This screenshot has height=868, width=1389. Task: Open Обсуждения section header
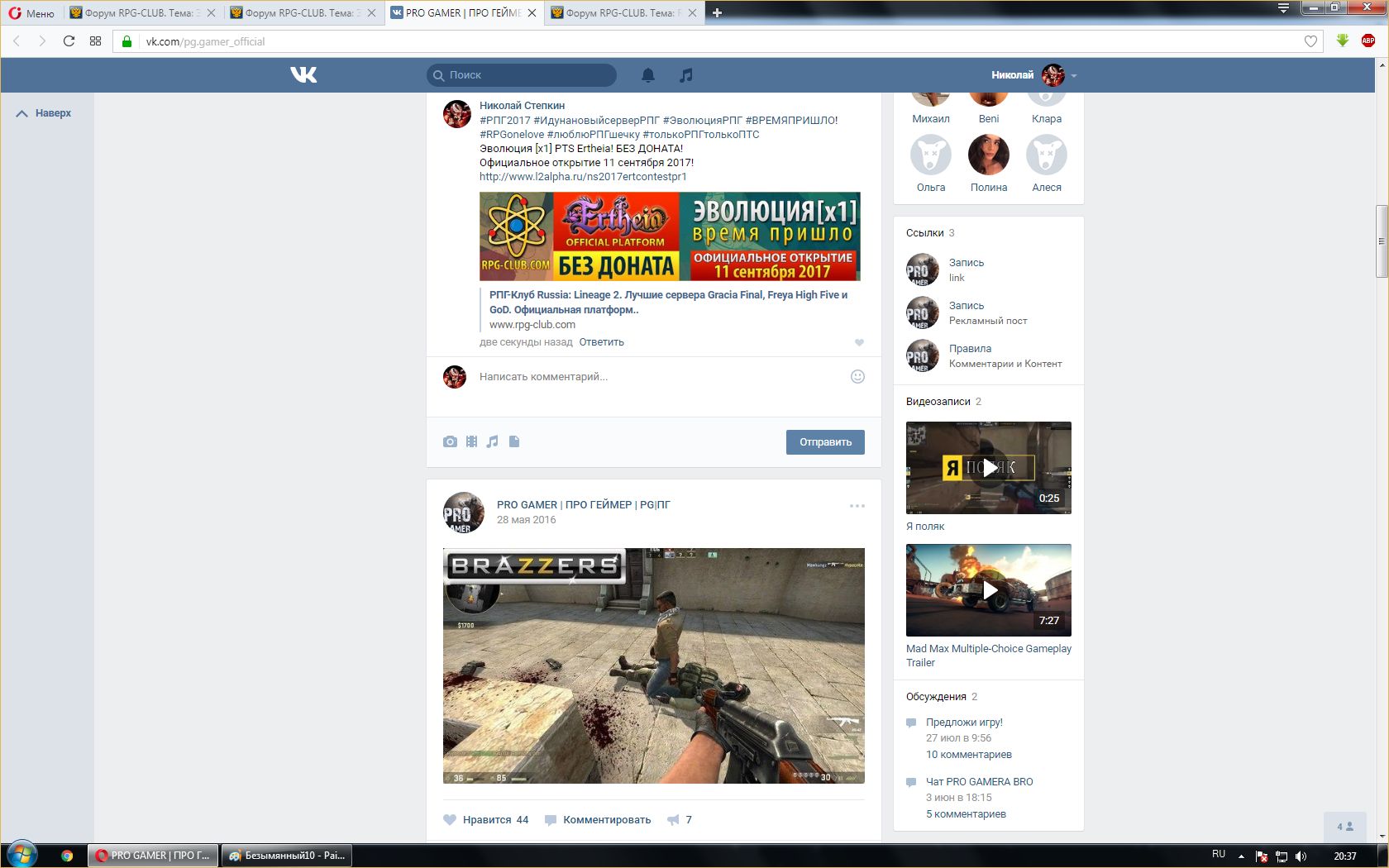point(936,697)
